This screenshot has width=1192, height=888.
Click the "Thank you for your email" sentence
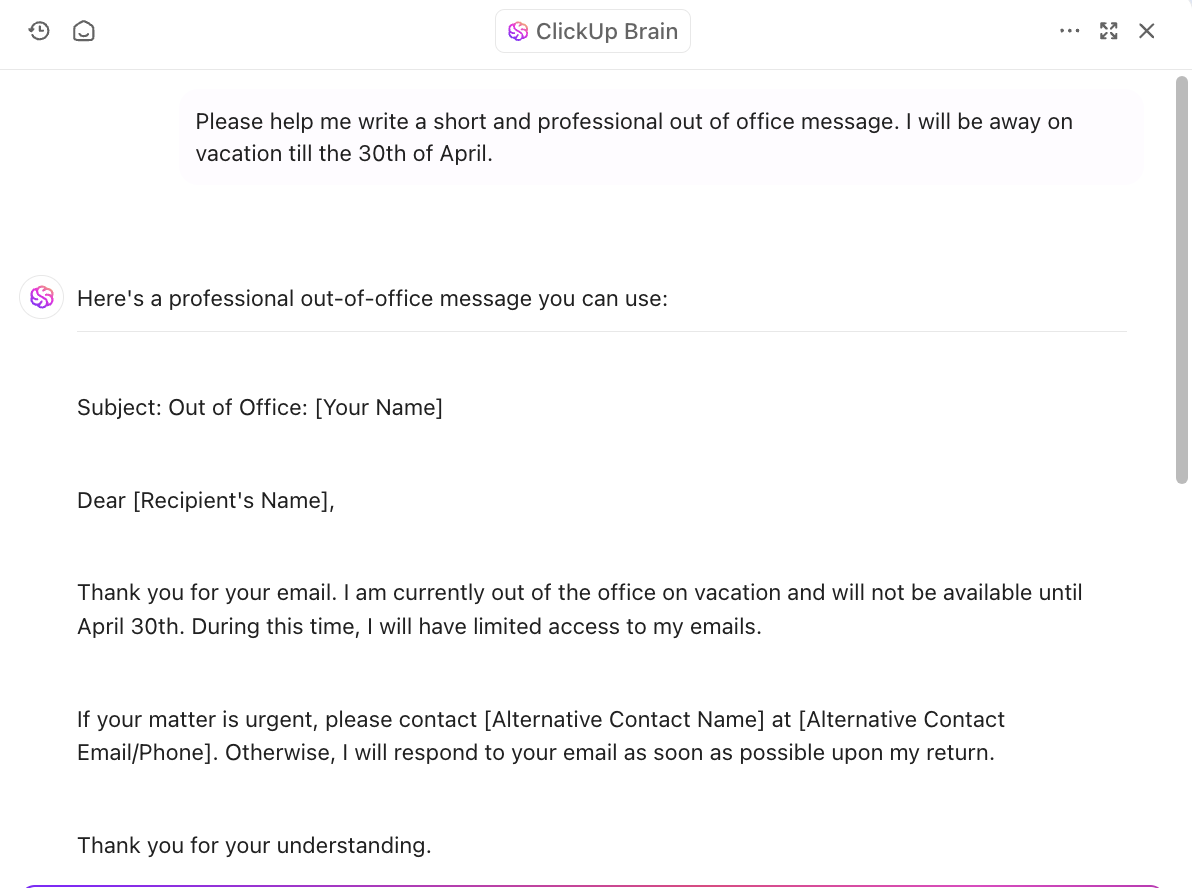click(209, 592)
